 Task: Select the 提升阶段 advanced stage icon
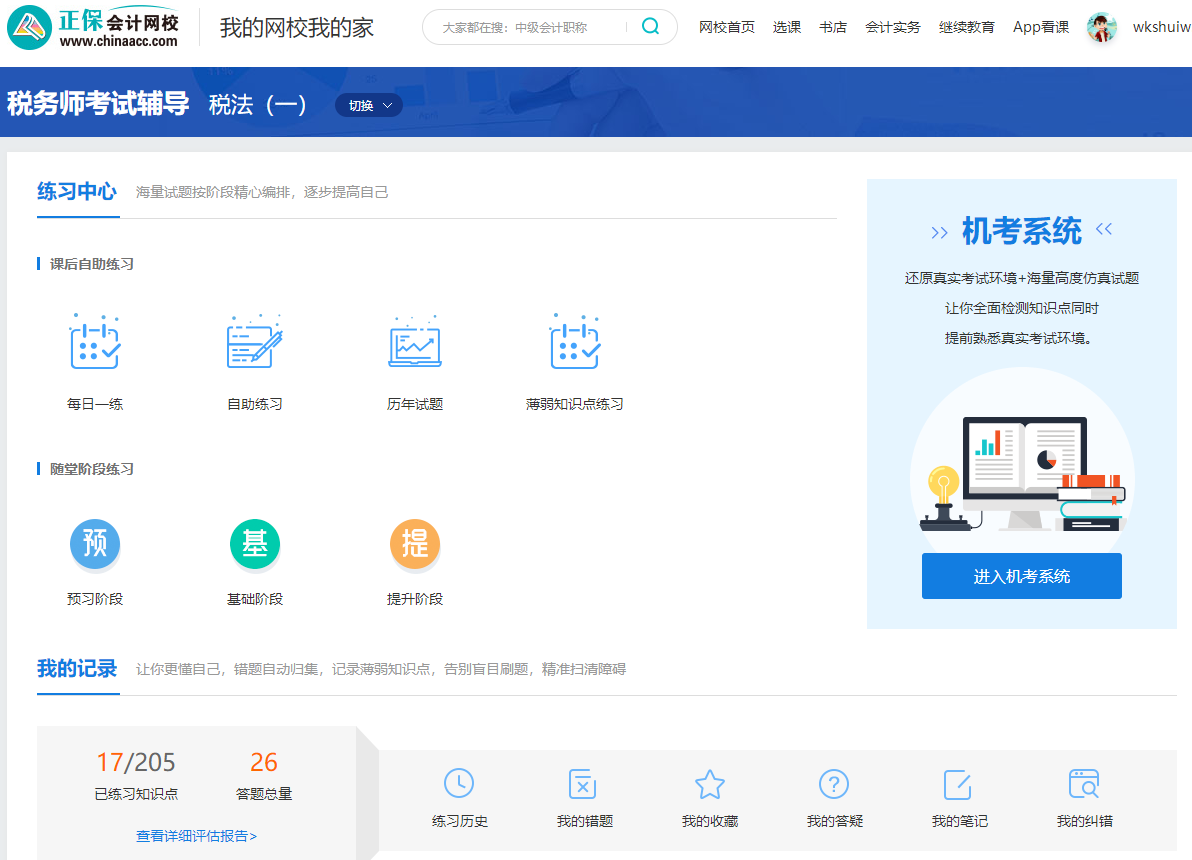(x=415, y=545)
